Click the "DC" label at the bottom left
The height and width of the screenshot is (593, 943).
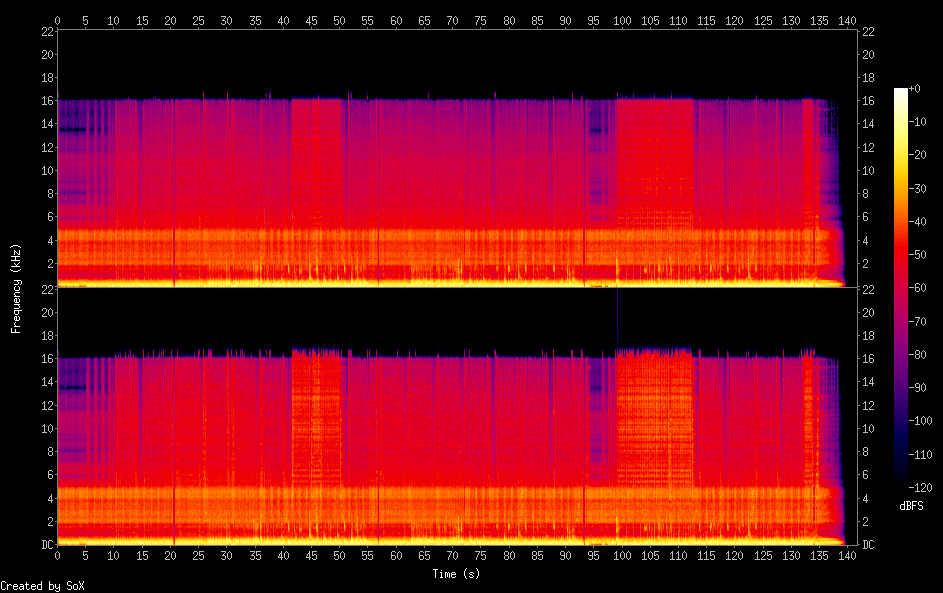pos(46,545)
